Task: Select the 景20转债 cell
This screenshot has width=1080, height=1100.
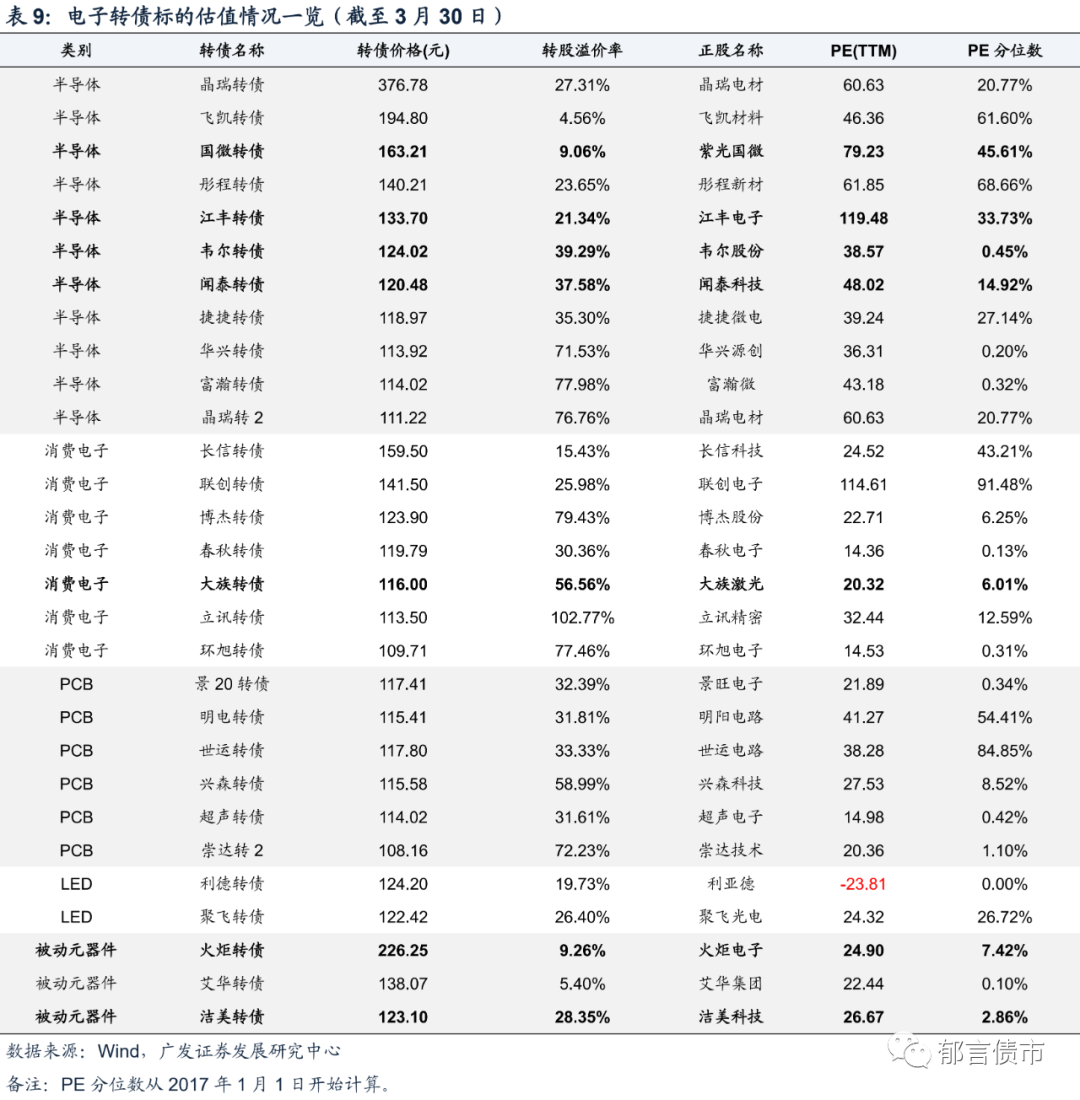Action: tap(232, 683)
